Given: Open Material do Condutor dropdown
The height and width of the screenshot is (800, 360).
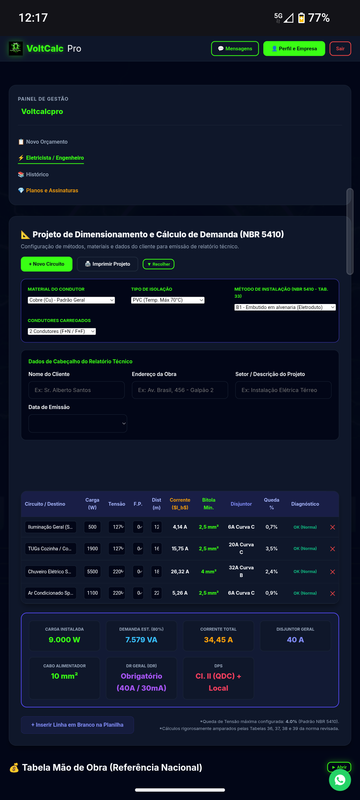Looking at the screenshot, I should (x=71, y=300).
